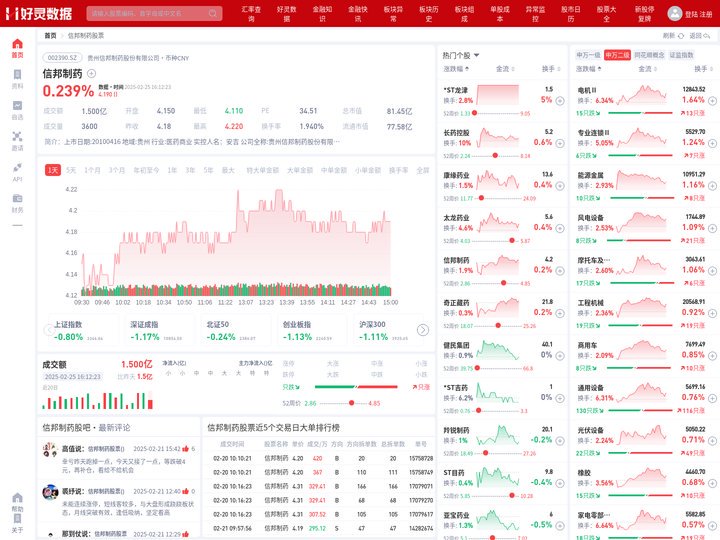Click 电机II up/down ratio bar
This screenshot has height=540, width=720.
pos(640,113)
